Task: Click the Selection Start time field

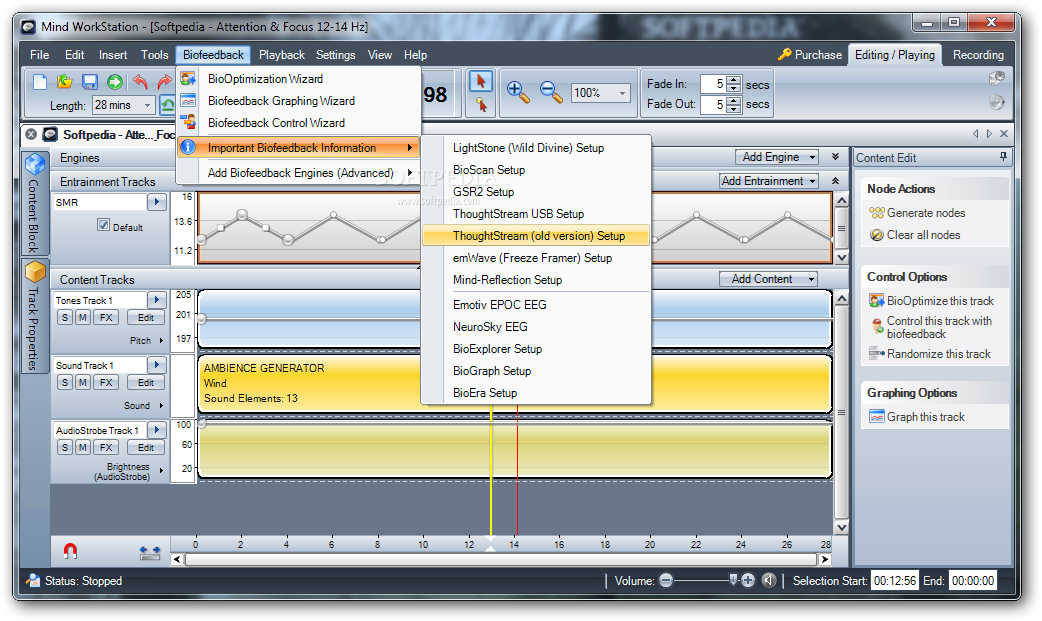Action: click(894, 580)
